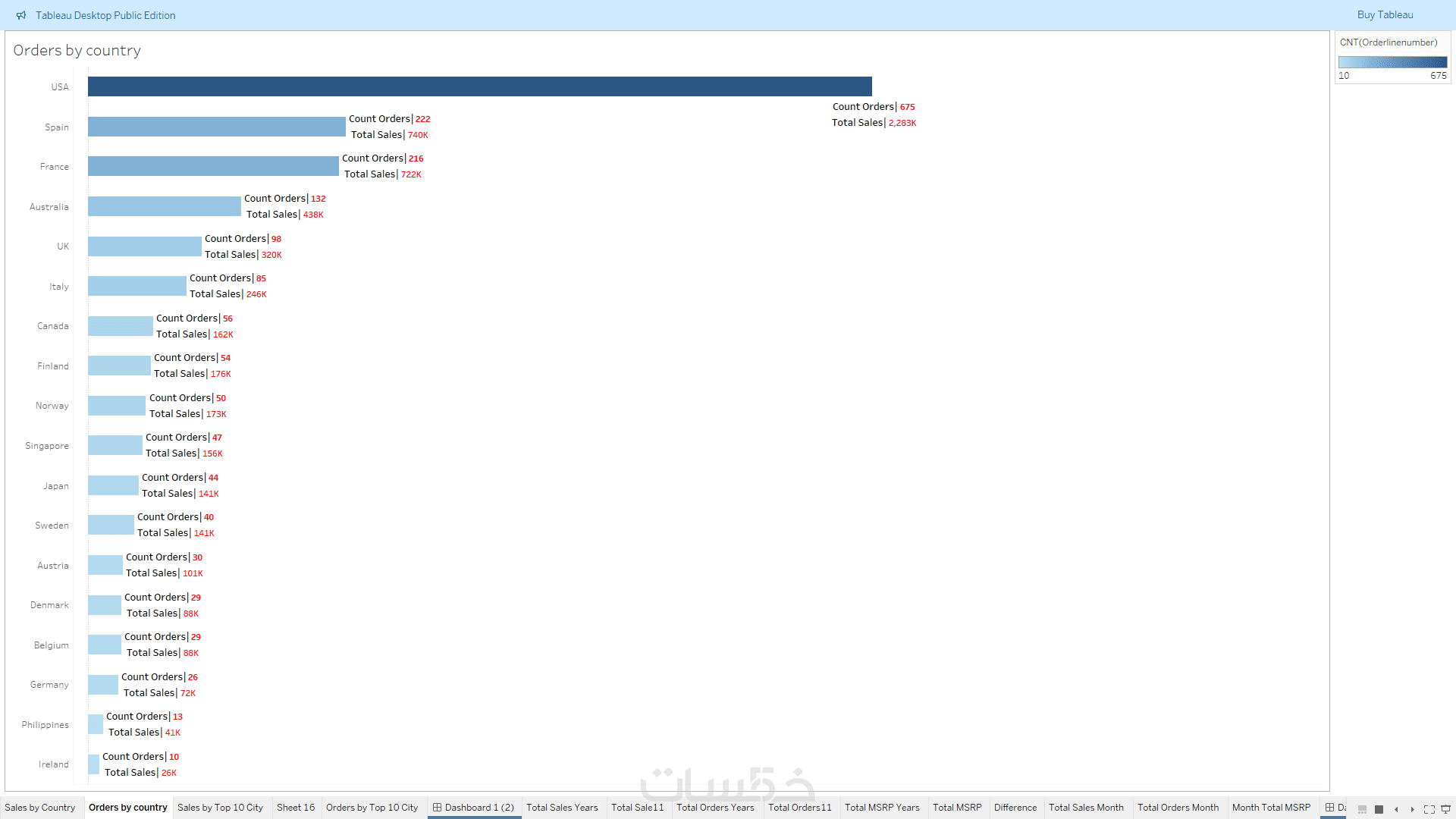Go to previous sheet arrow
1456x819 pixels.
point(1396,809)
